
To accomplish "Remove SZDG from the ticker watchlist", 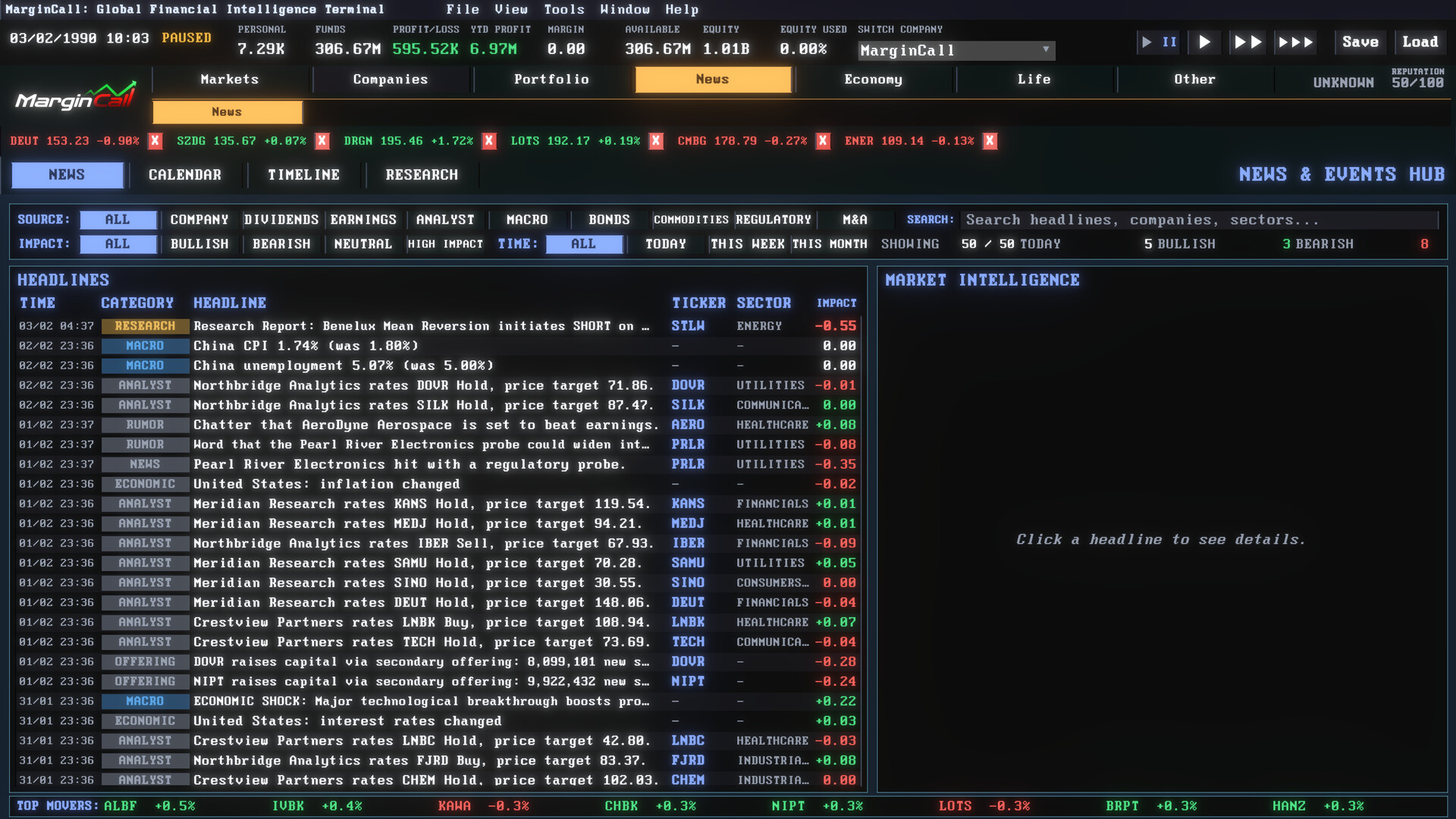I will tap(322, 141).
